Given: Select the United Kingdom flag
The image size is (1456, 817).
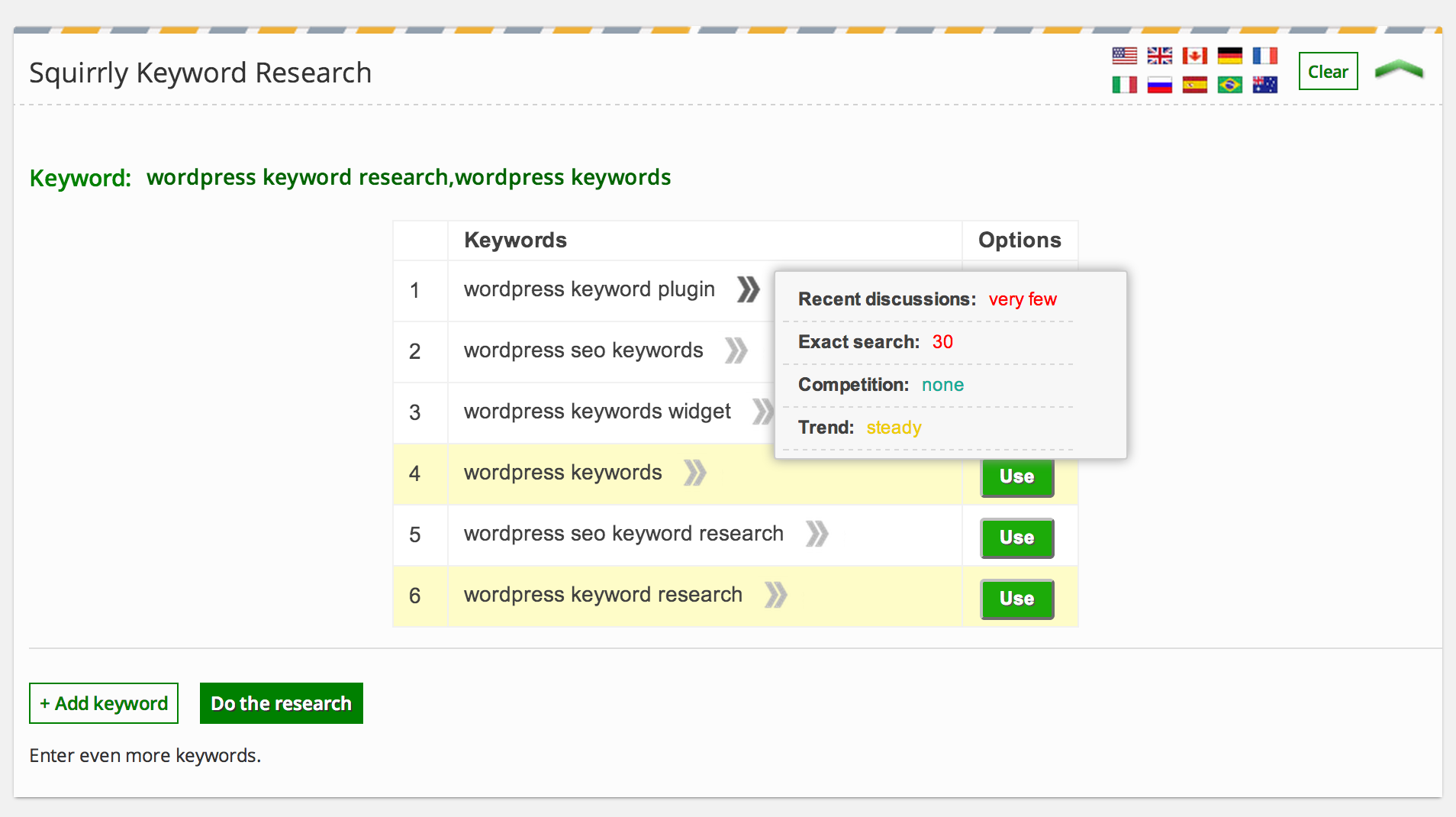Looking at the screenshot, I should 1159,56.
